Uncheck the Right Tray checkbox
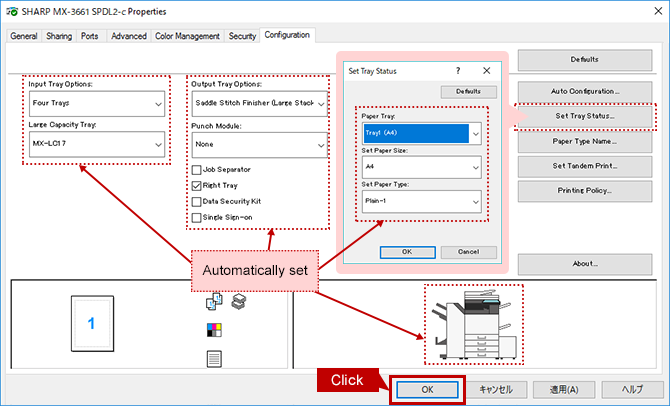The width and height of the screenshot is (670, 406). point(197,186)
